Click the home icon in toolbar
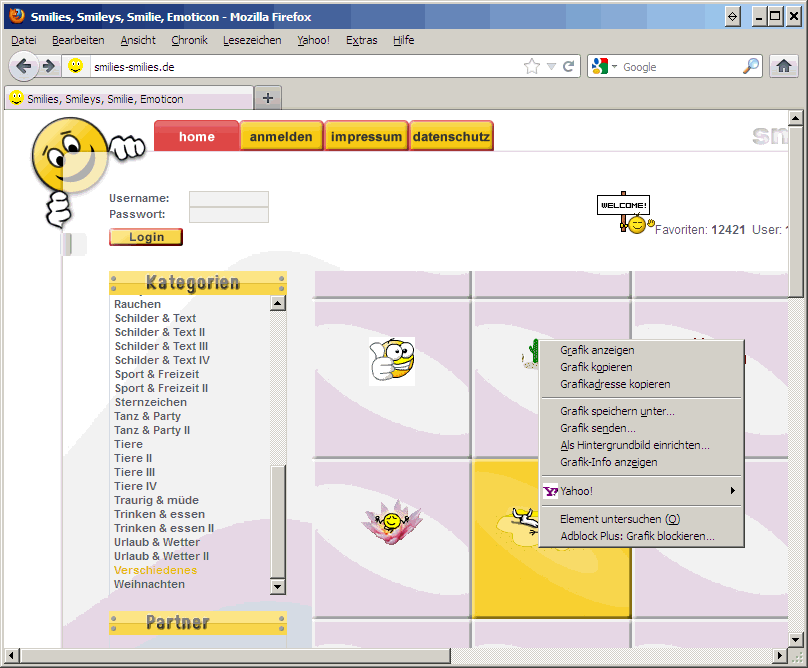Viewport: 808px width, 668px height. point(784,66)
